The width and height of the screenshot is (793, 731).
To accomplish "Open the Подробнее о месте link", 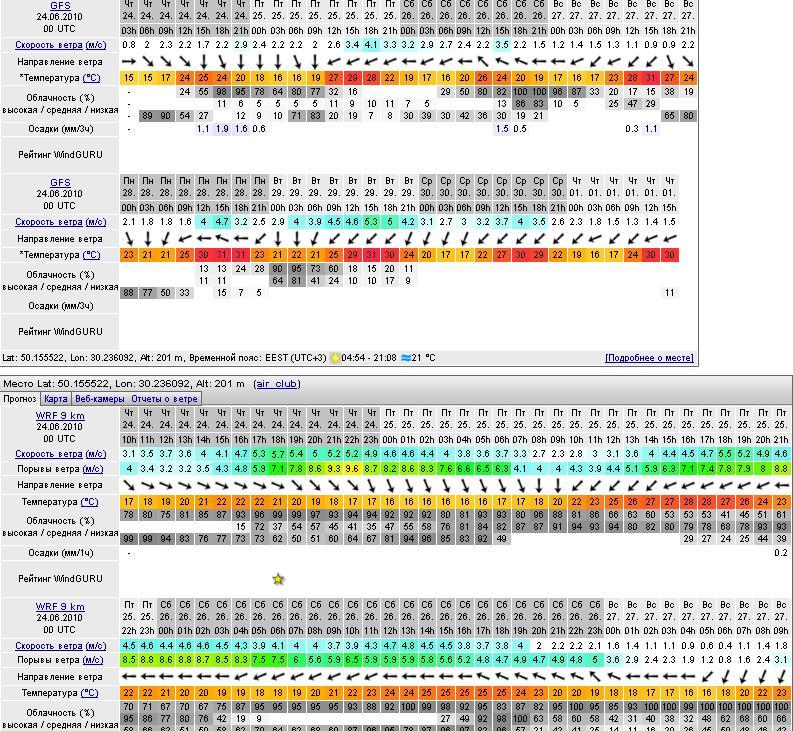I will [x=648, y=358].
